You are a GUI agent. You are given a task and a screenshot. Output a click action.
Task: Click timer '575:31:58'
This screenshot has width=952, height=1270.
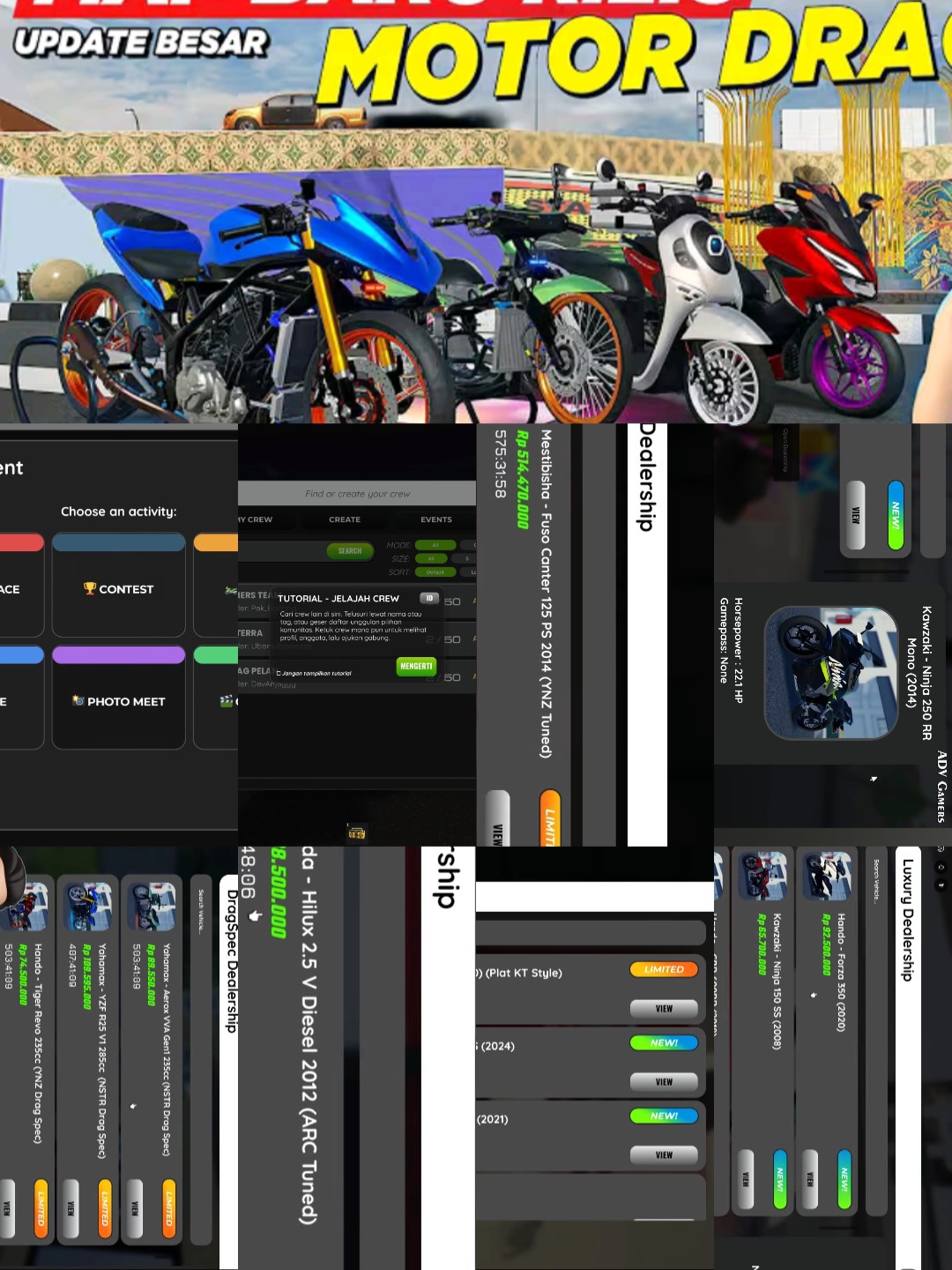click(500, 464)
